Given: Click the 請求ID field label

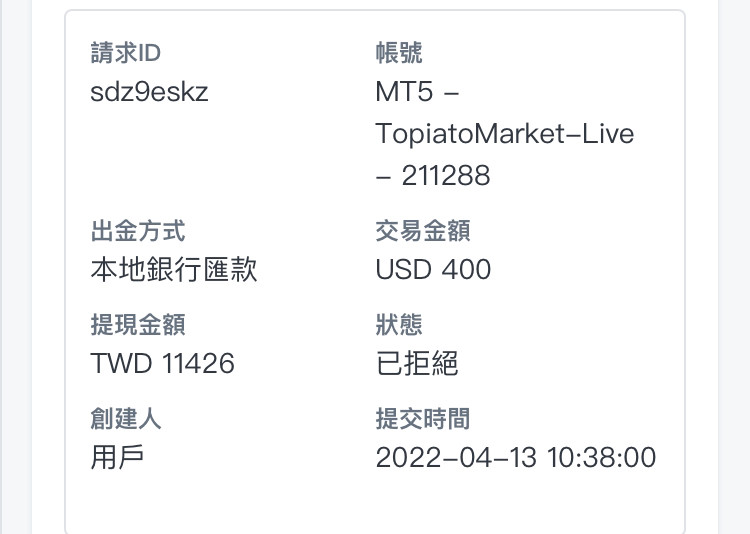Looking at the screenshot, I should (x=125, y=53).
